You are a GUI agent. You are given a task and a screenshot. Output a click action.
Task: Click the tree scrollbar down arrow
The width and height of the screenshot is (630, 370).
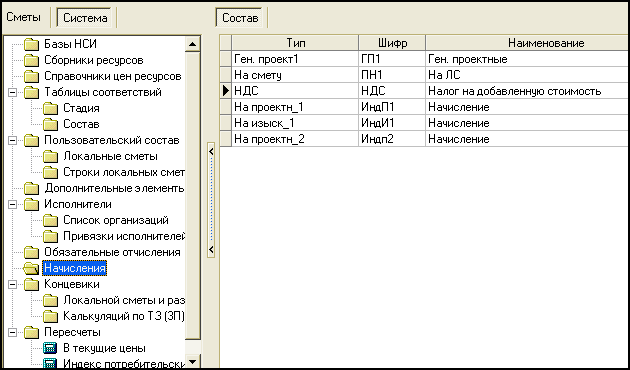192,362
